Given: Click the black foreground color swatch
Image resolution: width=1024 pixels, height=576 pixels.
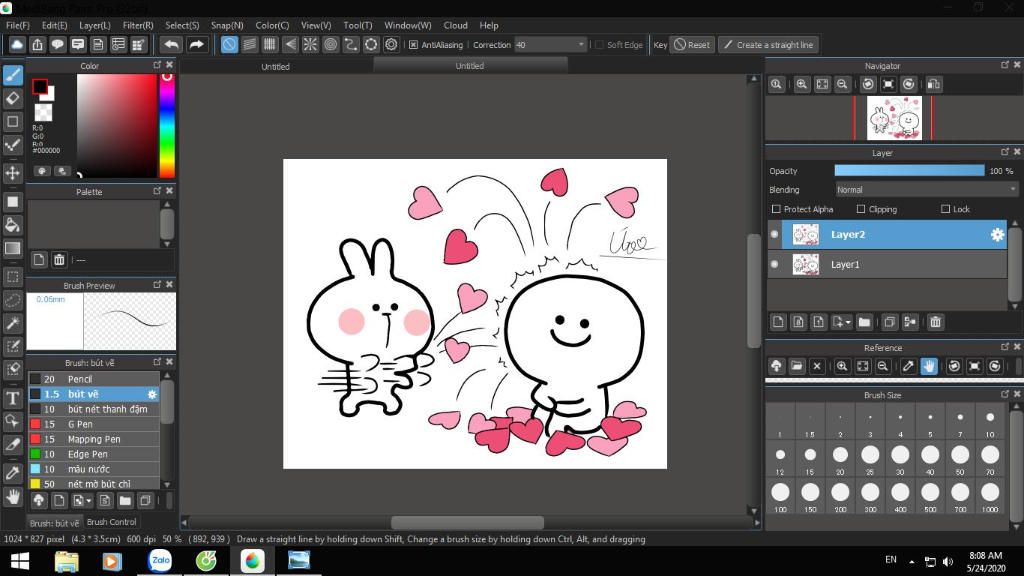Looking at the screenshot, I should coord(39,86).
